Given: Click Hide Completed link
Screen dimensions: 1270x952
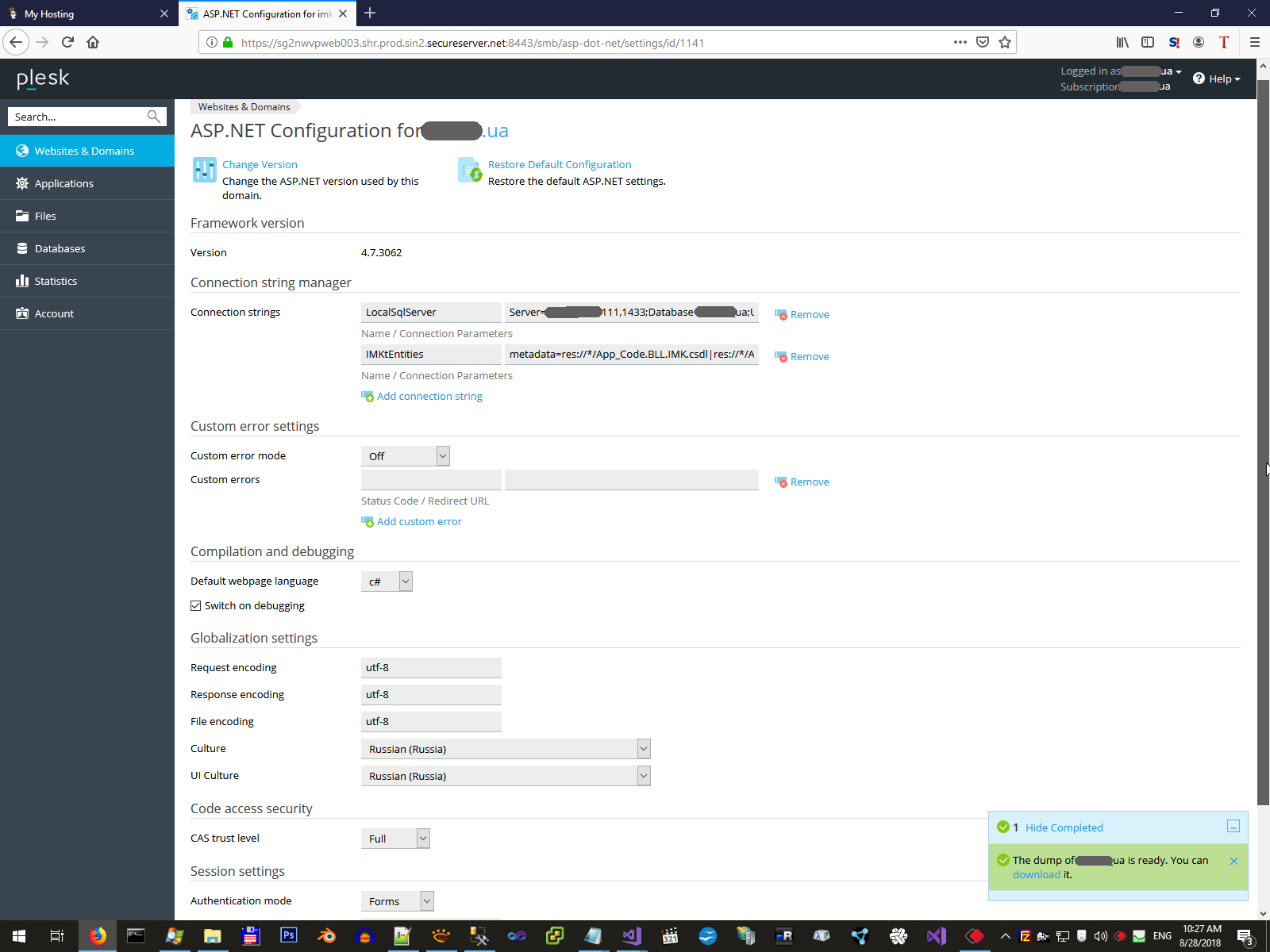Looking at the screenshot, I should point(1064,827).
